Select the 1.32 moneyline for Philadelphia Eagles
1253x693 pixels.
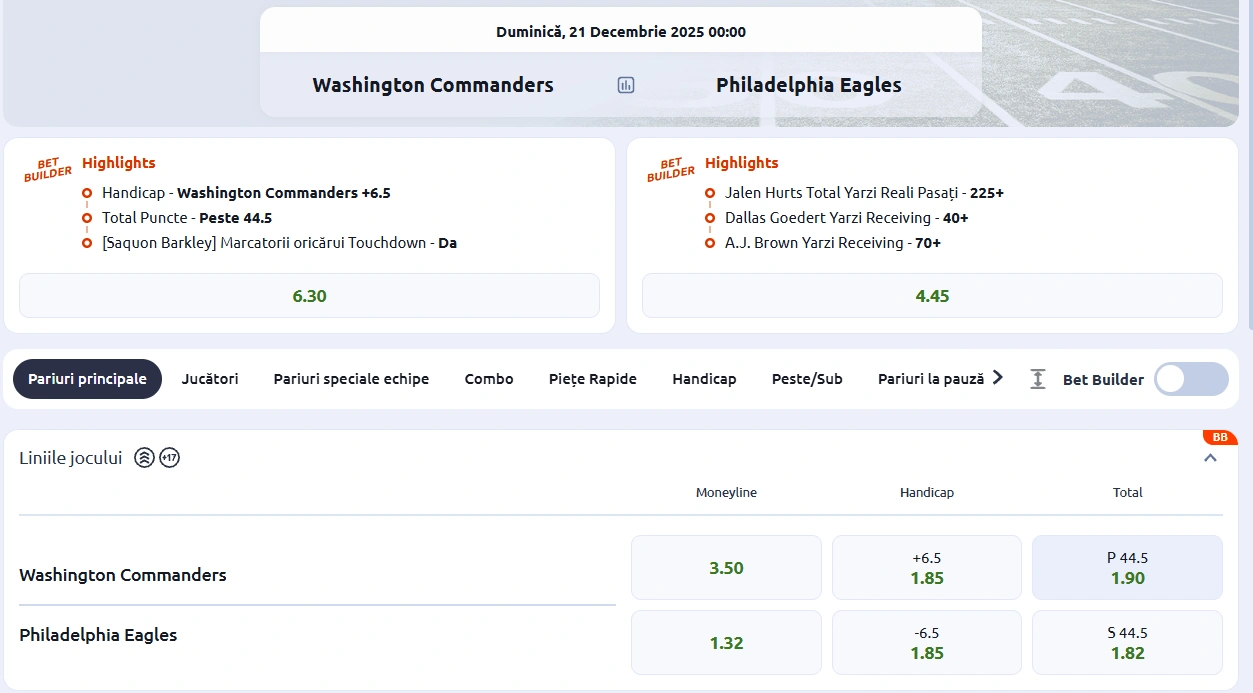tap(726, 642)
